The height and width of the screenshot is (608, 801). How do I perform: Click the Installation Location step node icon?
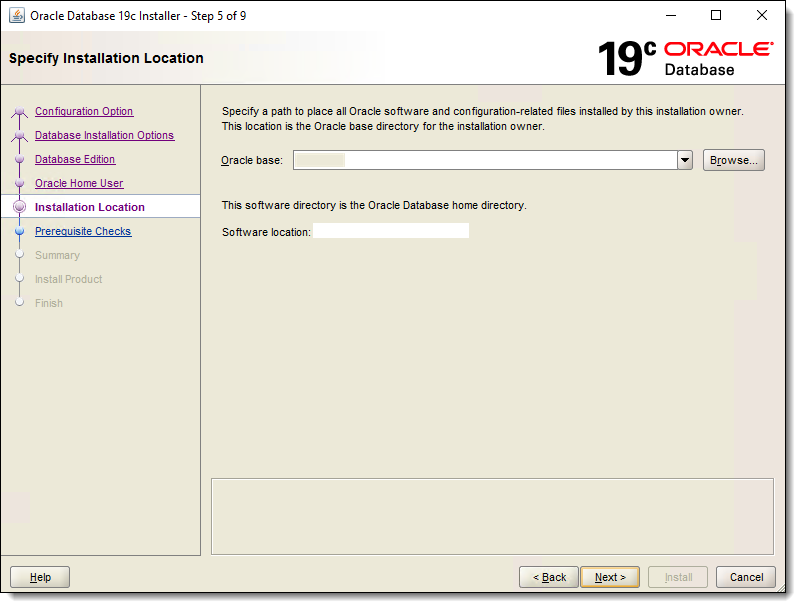pos(20,207)
